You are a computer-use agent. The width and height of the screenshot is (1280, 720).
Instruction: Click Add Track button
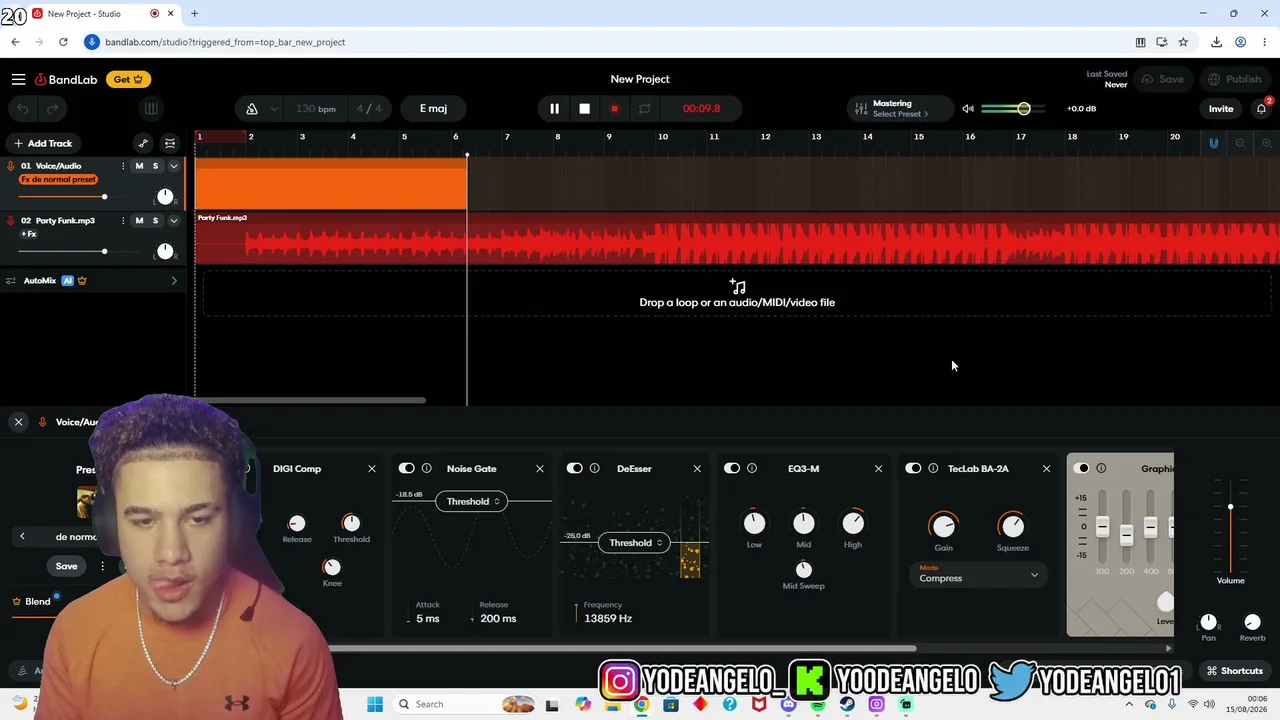click(43, 143)
